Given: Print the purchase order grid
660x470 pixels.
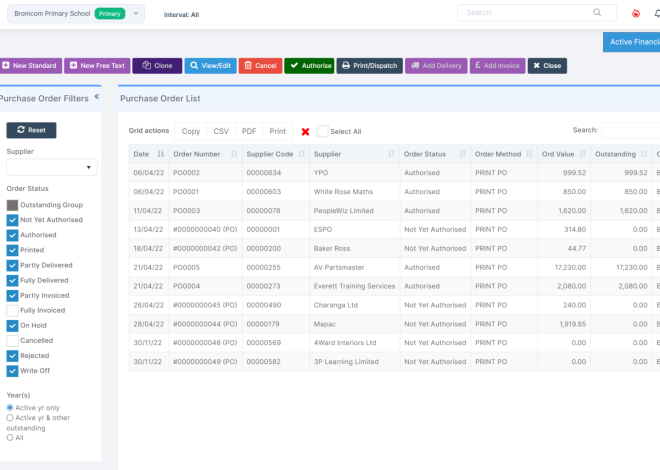Looking at the screenshot, I should (277, 131).
